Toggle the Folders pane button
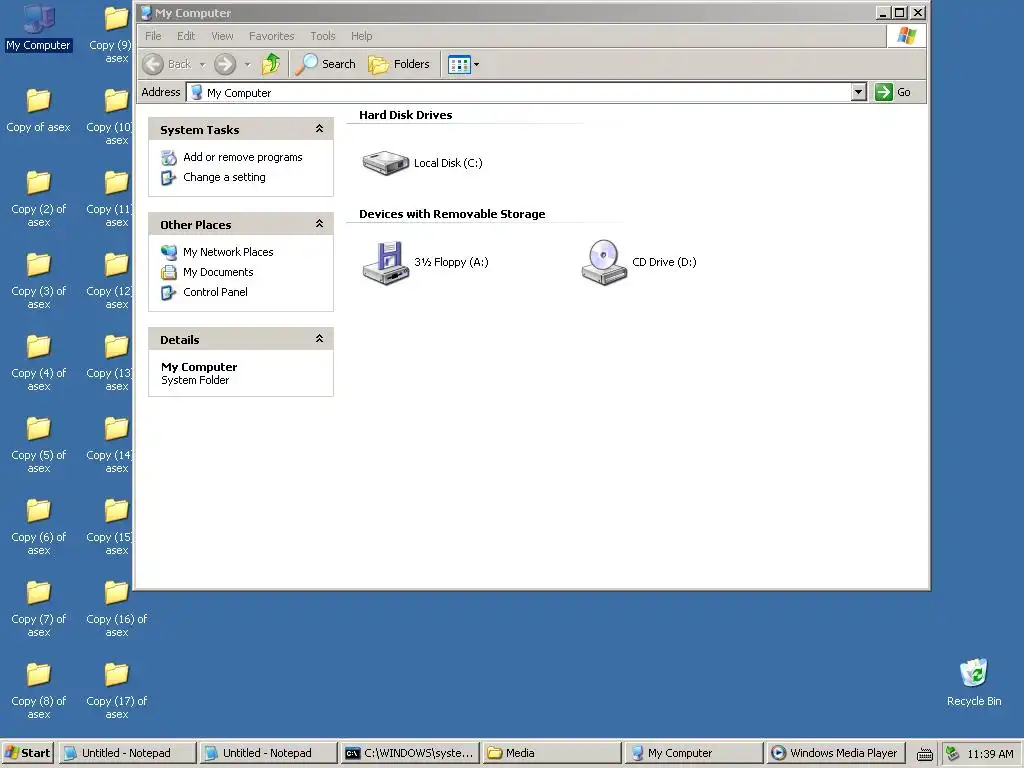Viewport: 1024px width, 768px height. coord(399,64)
